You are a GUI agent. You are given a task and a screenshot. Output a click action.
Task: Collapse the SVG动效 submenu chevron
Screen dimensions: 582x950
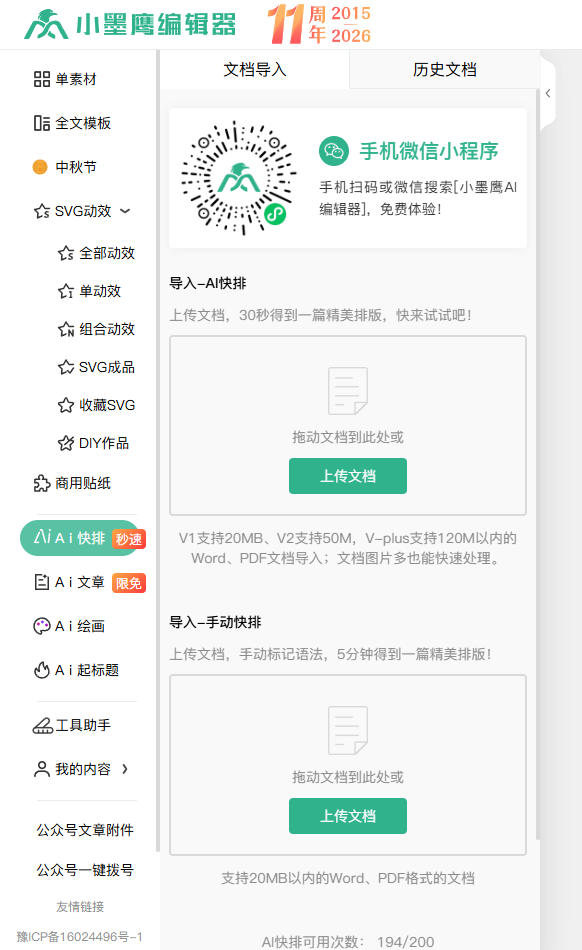(x=125, y=211)
